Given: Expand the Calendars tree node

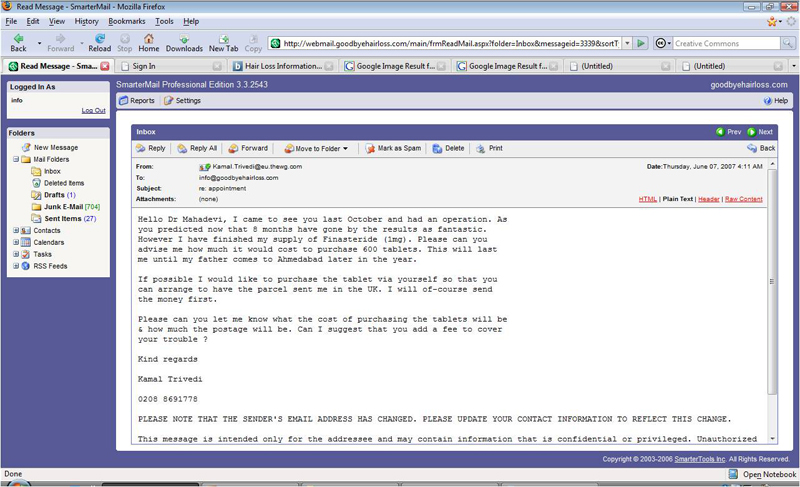Looking at the screenshot, I should click(x=15, y=242).
